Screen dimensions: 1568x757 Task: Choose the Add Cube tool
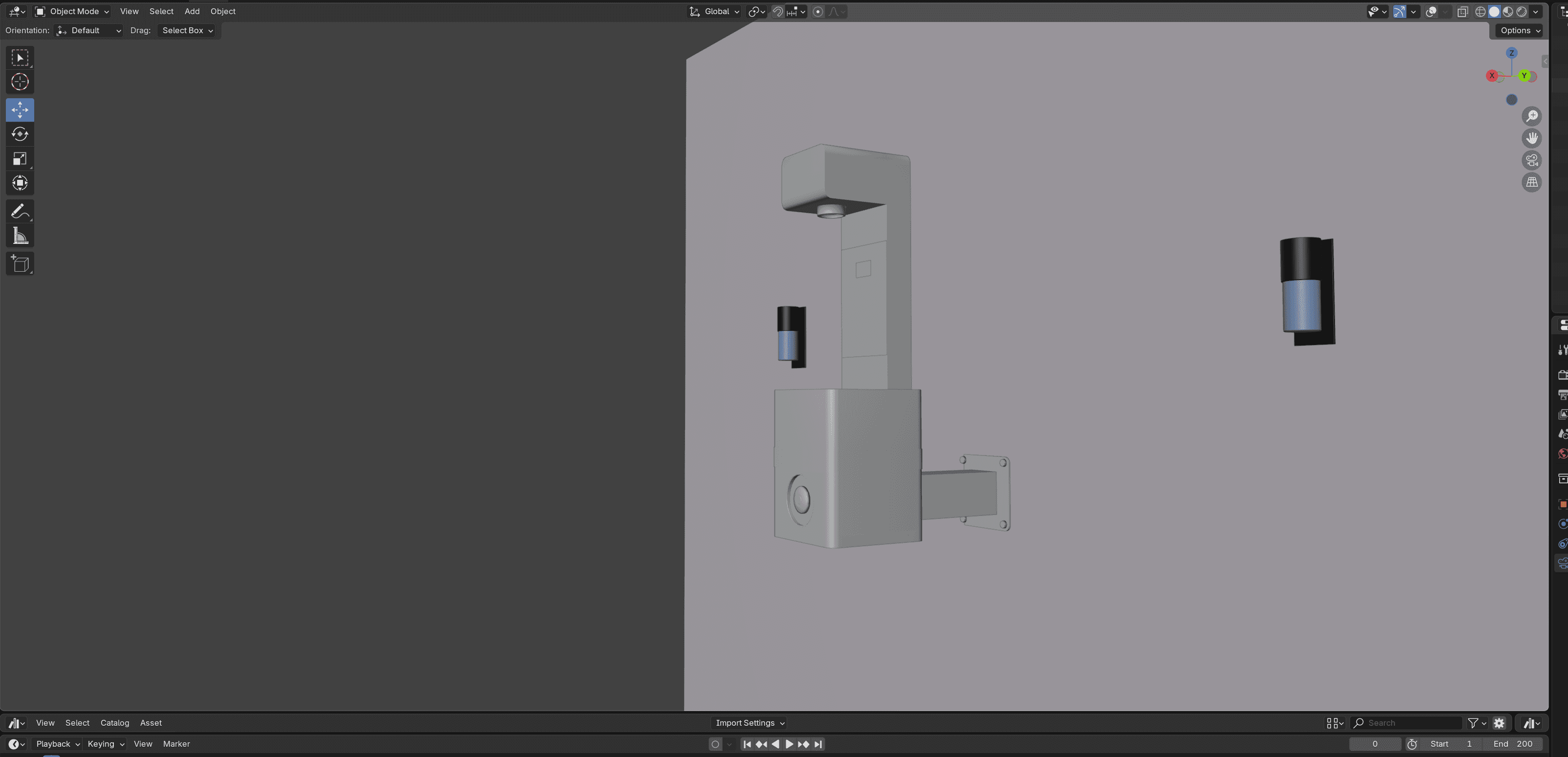[x=20, y=264]
